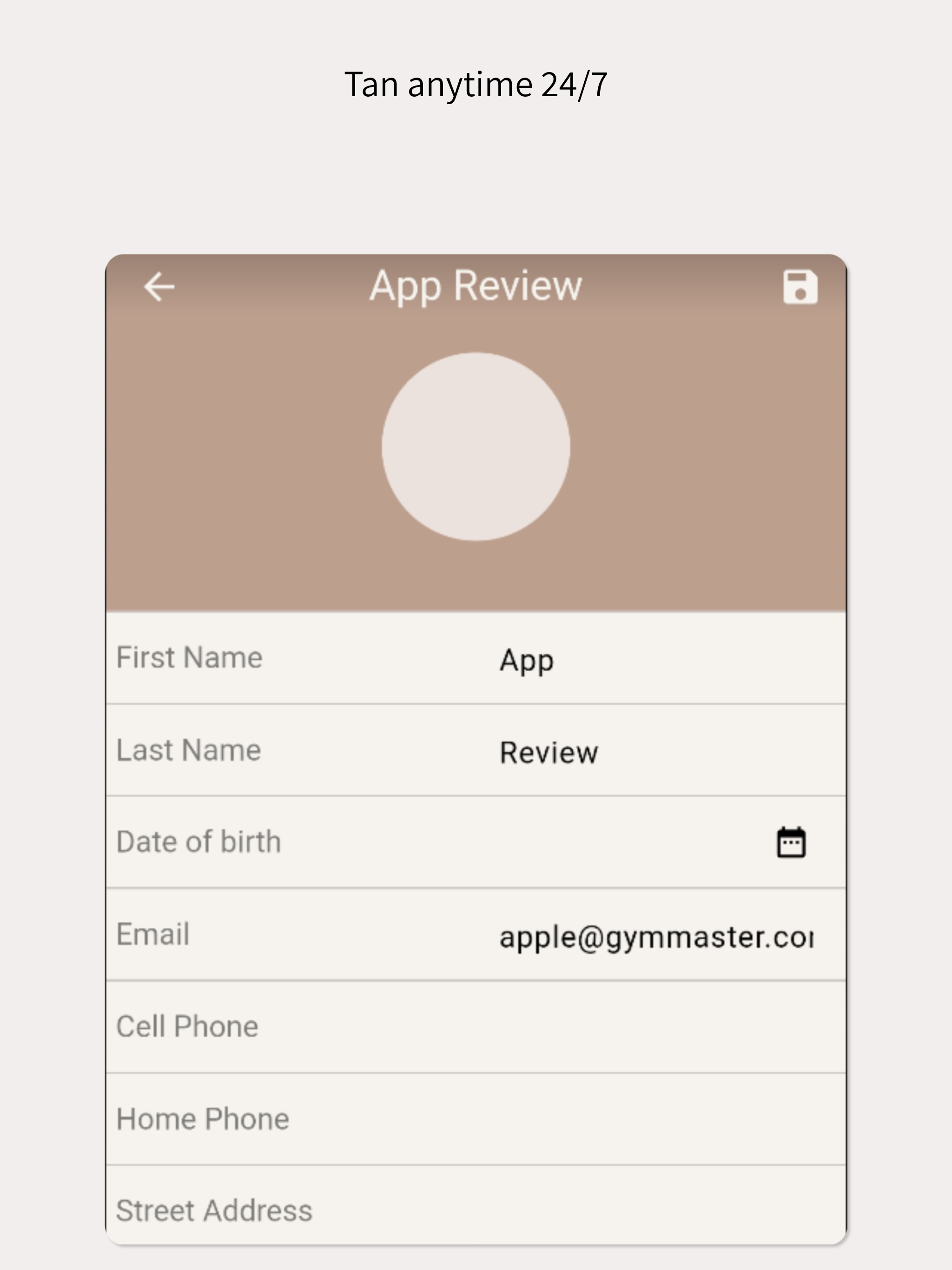
Task: Click the Street Address label text
Action: 214,1211
